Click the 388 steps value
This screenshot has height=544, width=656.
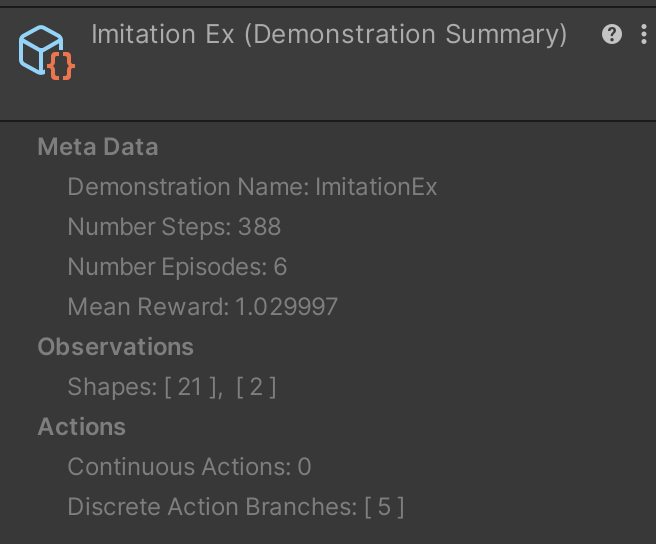click(x=259, y=227)
